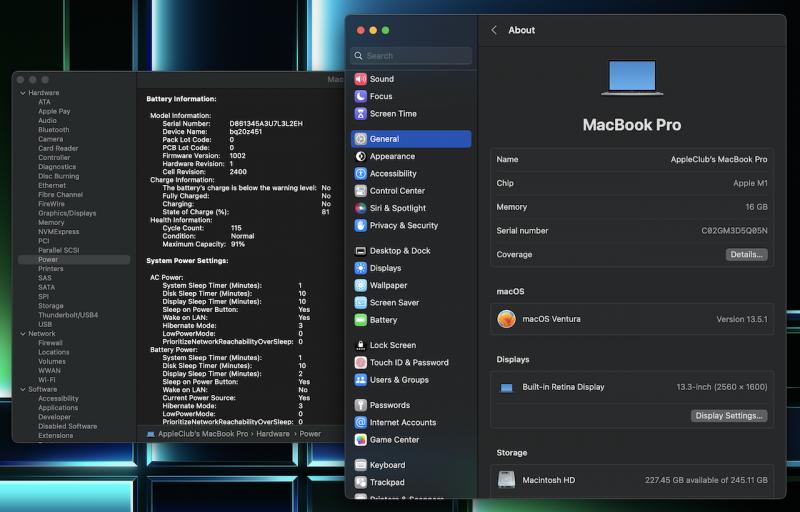Click the settings Search field

[x=411, y=56]
